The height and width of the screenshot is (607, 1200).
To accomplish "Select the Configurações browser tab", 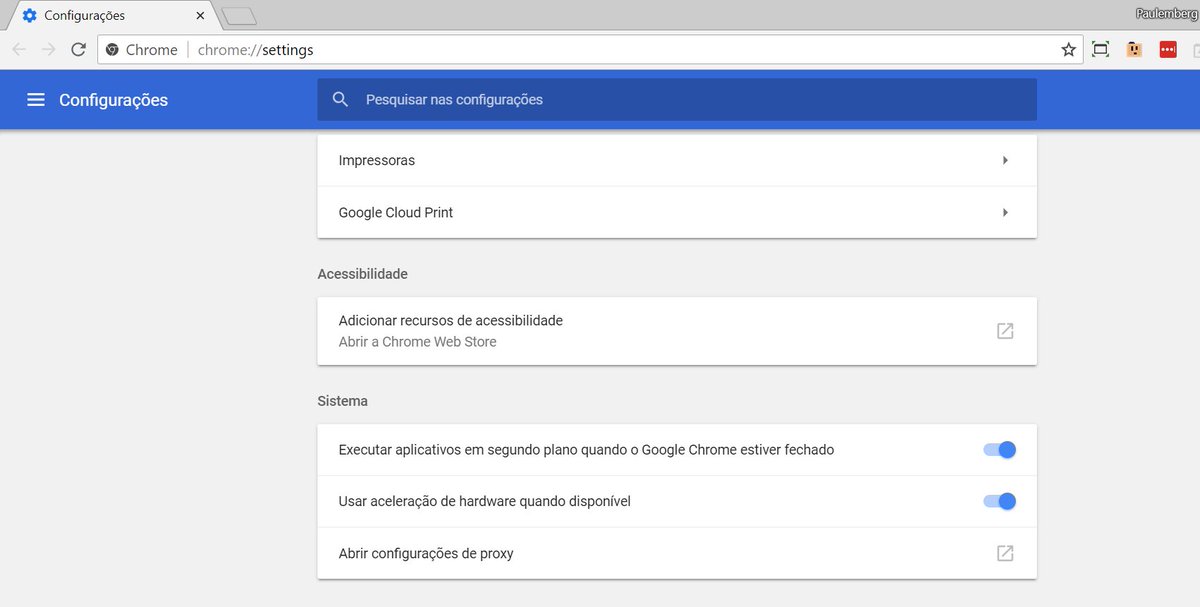I will [112, 16].
